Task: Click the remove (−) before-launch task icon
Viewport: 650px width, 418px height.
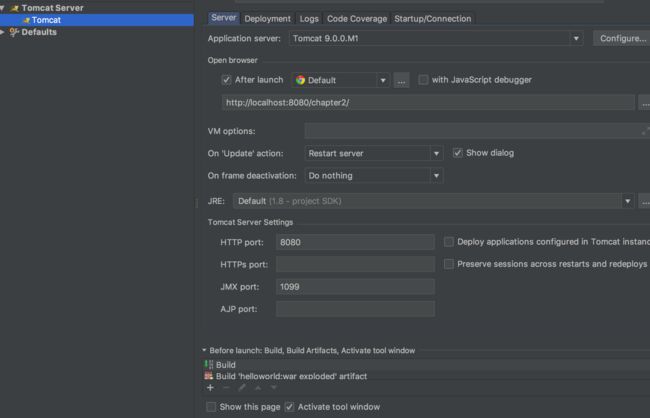Action: pos(226,388)
